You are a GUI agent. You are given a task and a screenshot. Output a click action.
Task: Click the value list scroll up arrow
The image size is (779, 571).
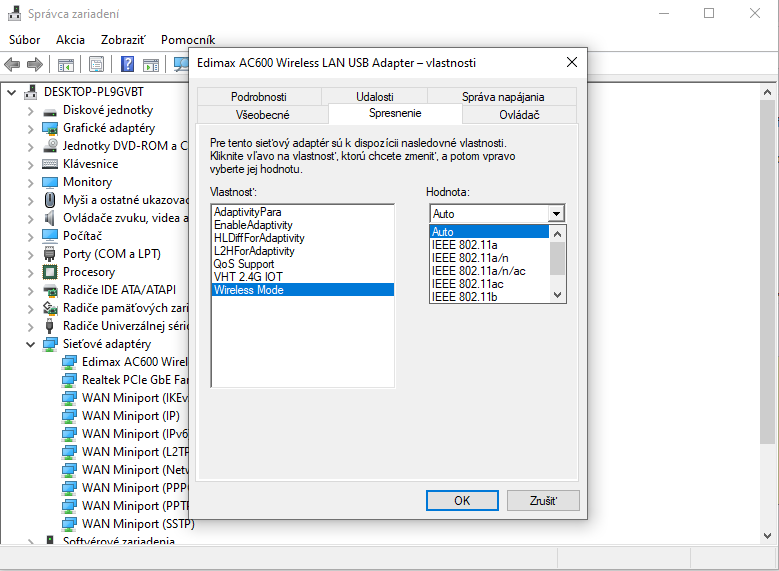(557, 233)
